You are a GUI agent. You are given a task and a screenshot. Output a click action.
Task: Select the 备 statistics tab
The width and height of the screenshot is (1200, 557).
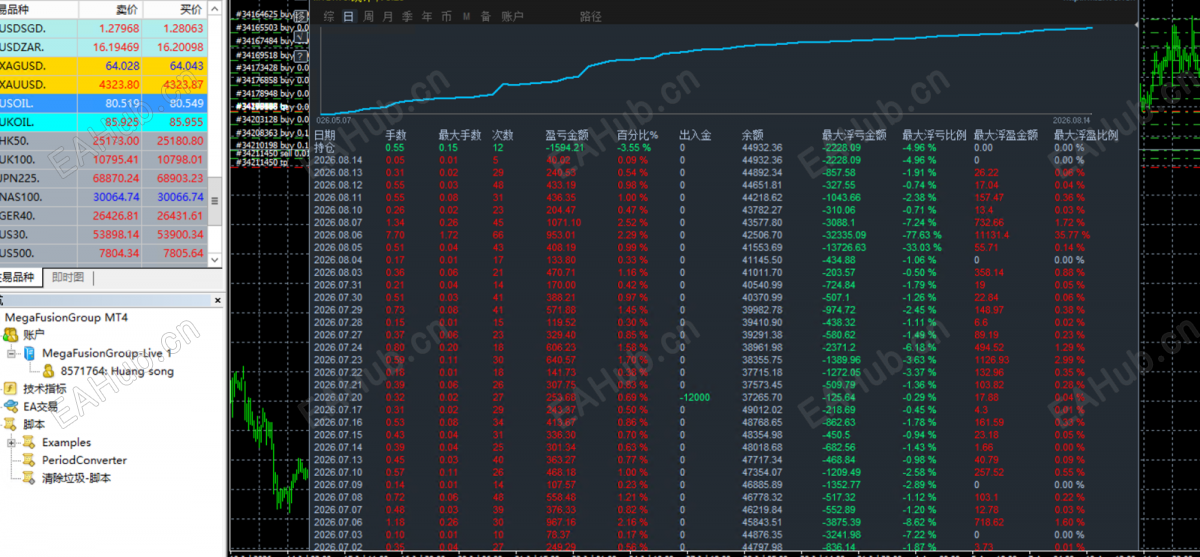tap(485, 17)
